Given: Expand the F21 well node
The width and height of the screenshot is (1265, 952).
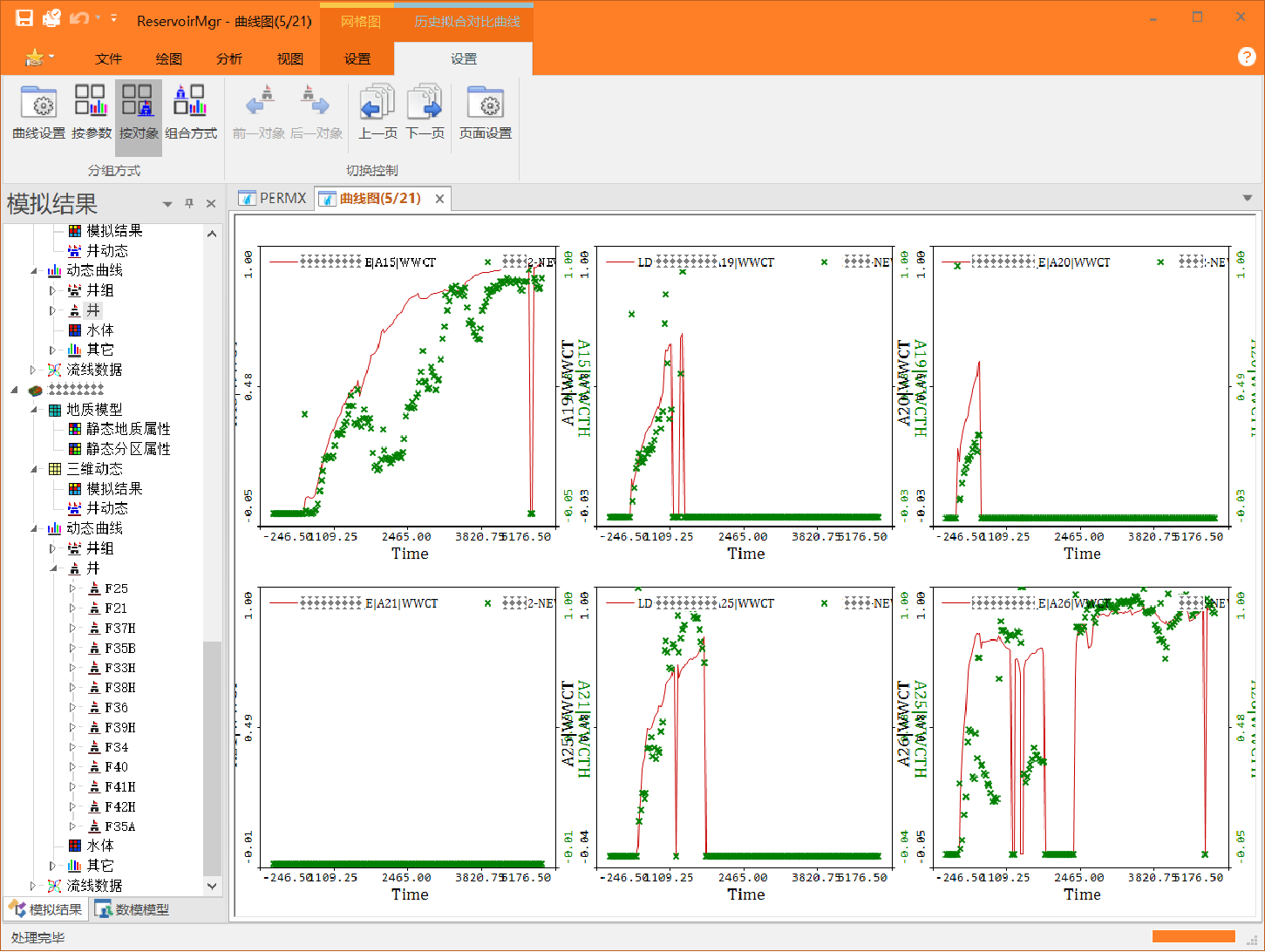Looking at the screenshot, I should (x=73, y=609).
